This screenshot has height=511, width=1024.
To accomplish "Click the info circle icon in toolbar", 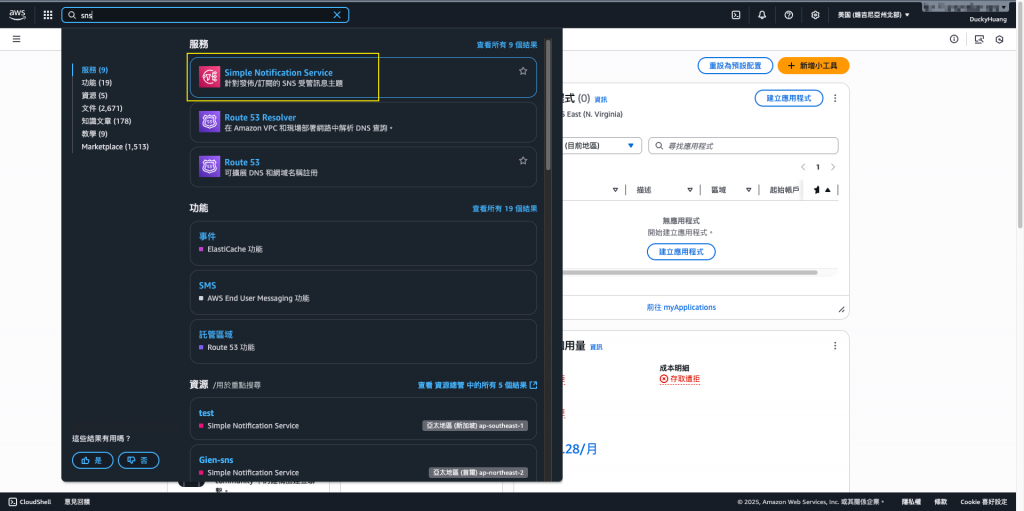I will (954, 39).
